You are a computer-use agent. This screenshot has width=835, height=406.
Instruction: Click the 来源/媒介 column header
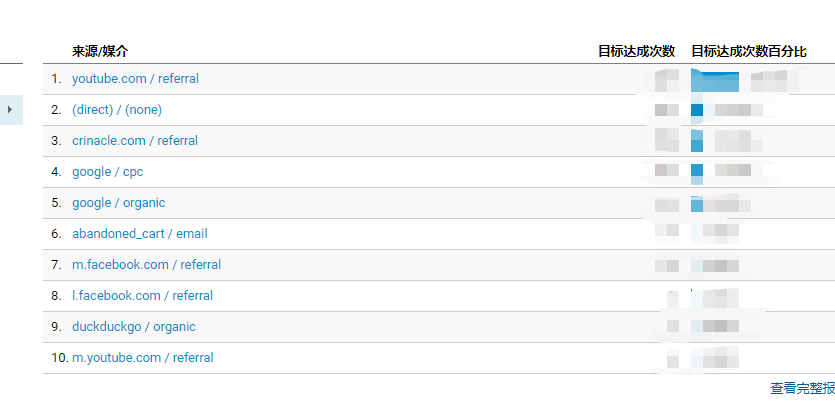click(x=100, y=52)
